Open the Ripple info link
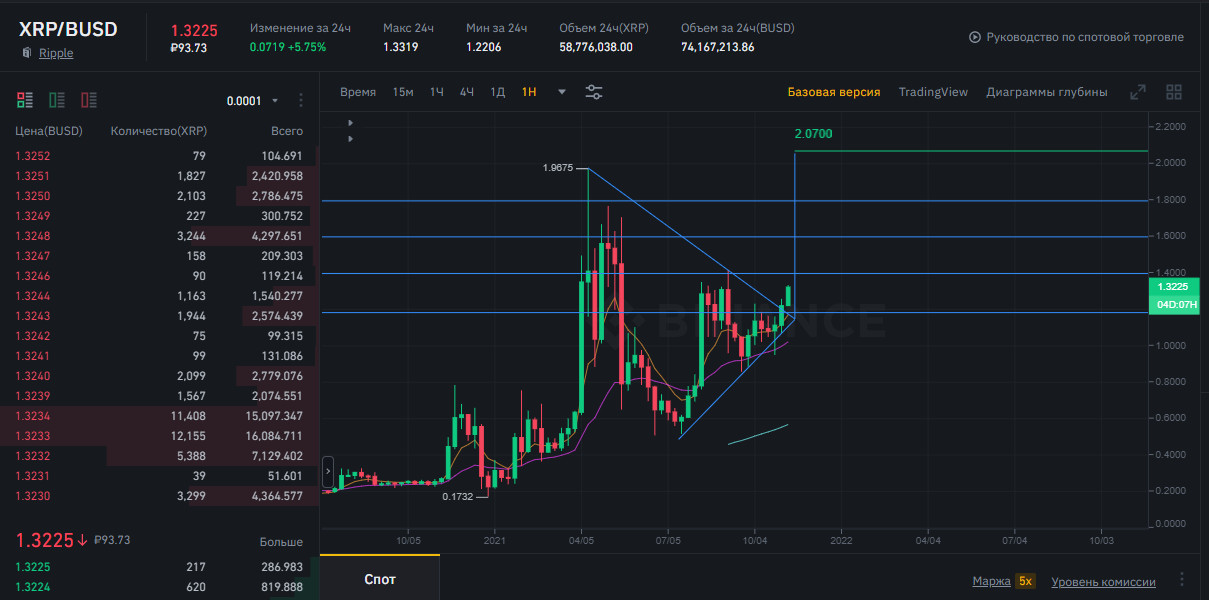The height and width of the screenshot is (600, 1209). (x=56, y=53)
